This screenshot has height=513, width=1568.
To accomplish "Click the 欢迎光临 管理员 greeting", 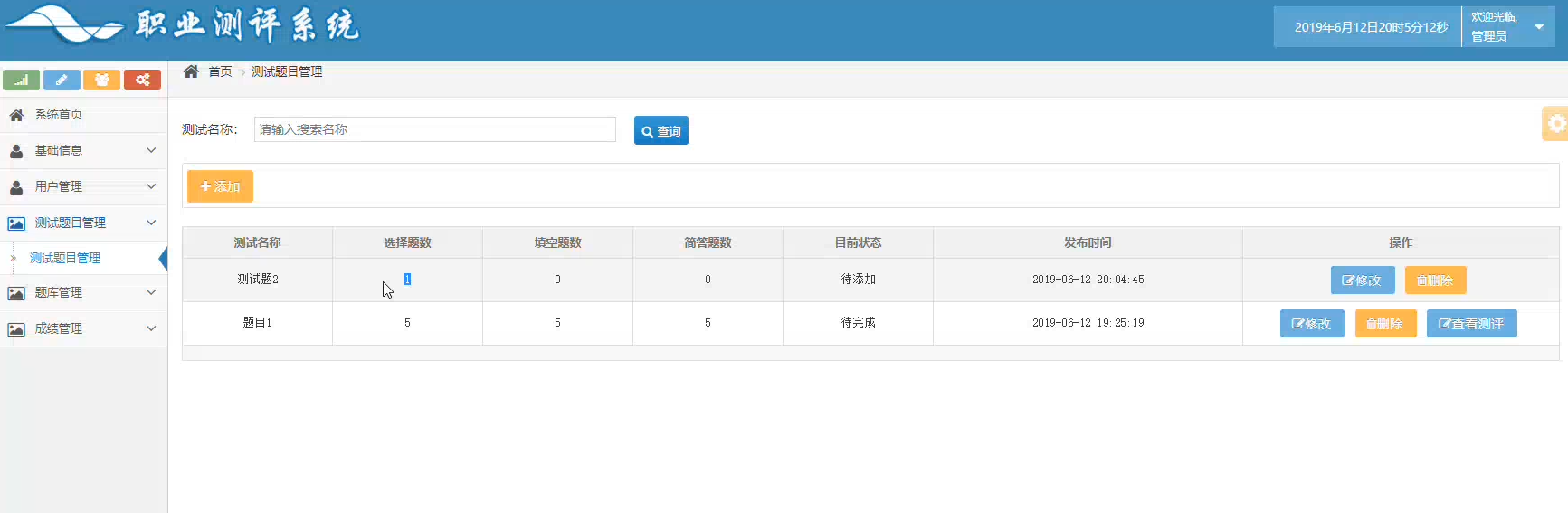I will click(x=1494, y=26).
